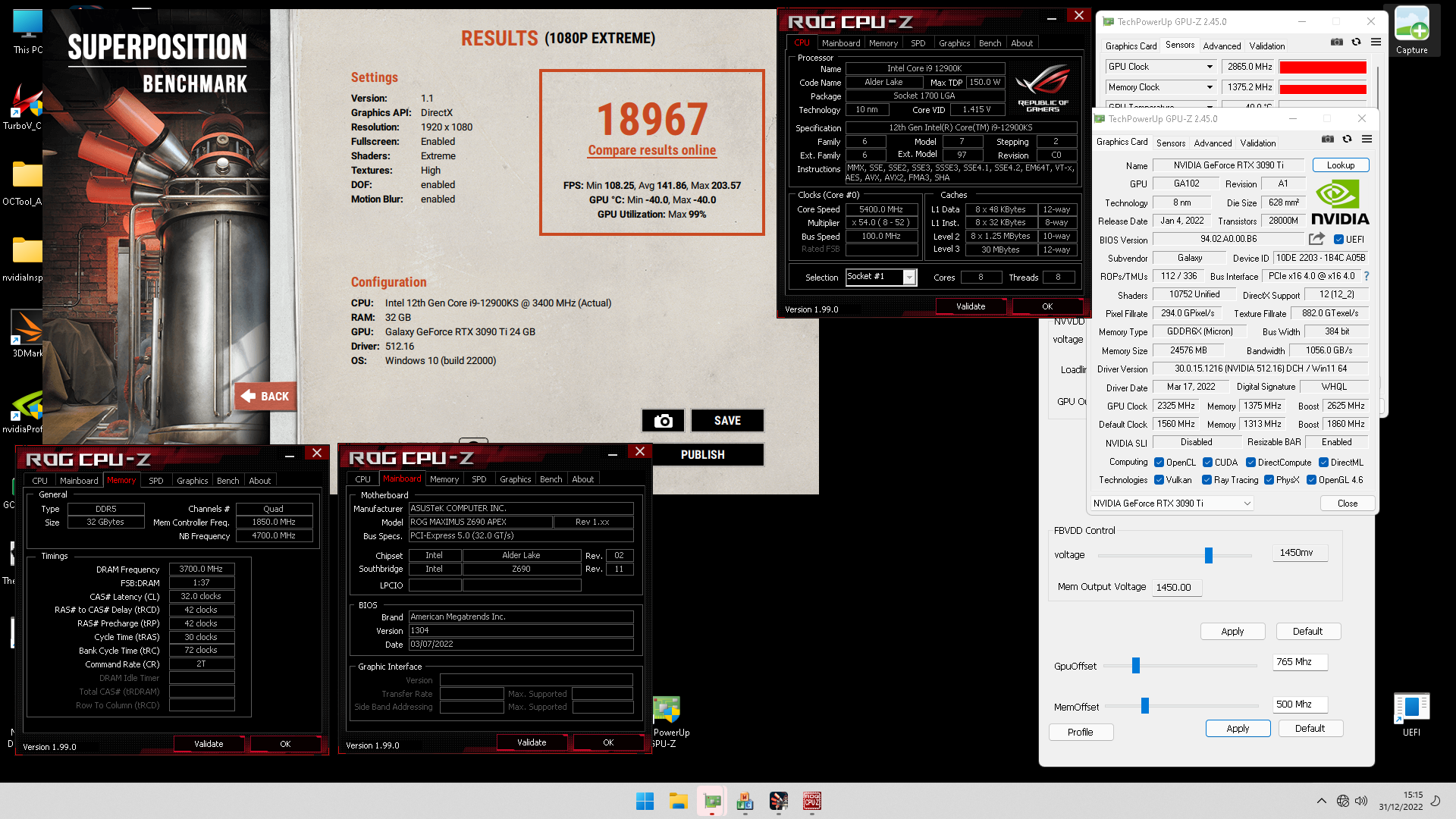Click Validate in the CPU-Z Memory window
This screenshot has height=819, width=1456.
pos(209,744)
